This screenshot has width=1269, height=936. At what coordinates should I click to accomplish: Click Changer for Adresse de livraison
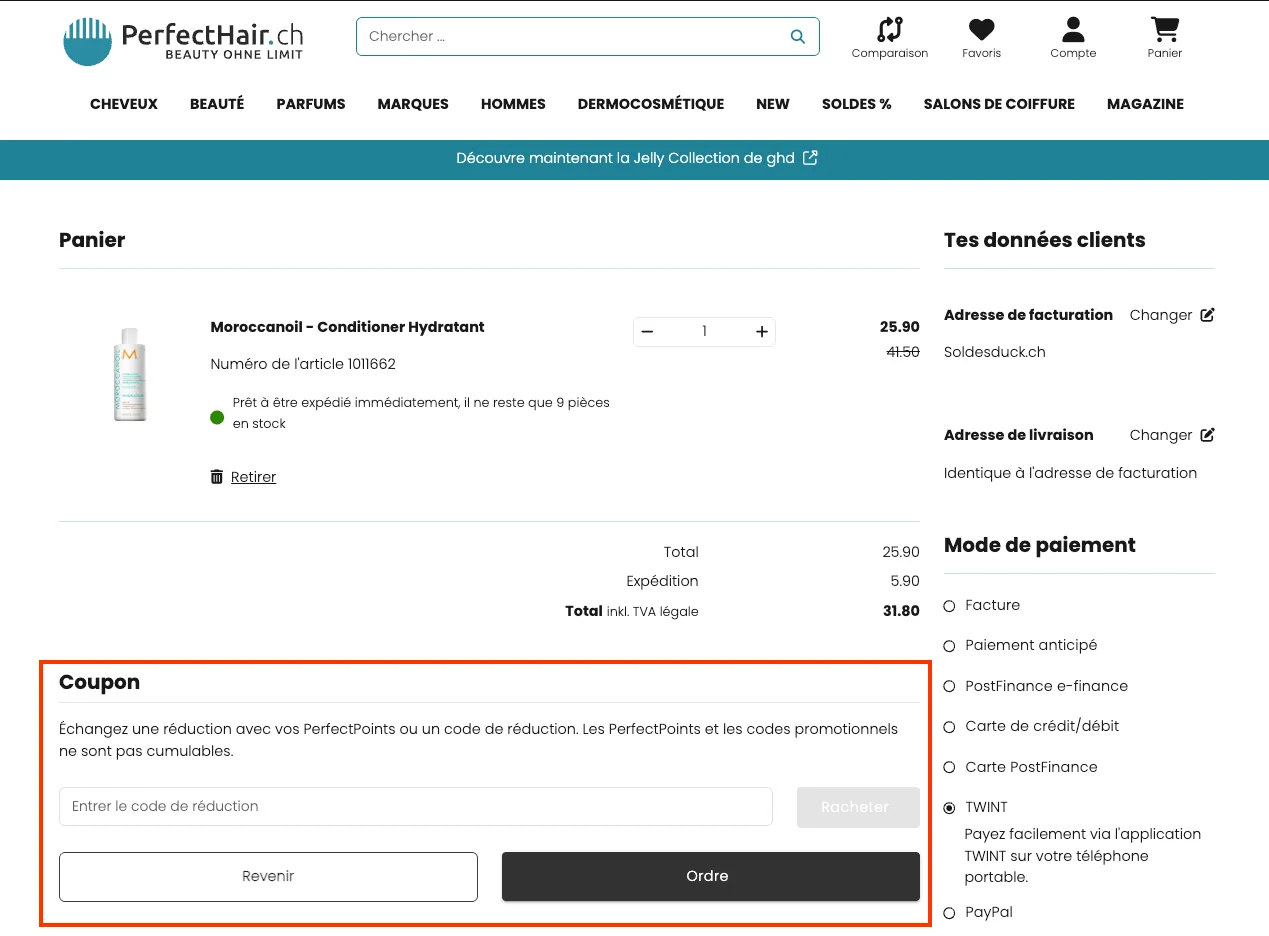click(x=1161, y=435)
